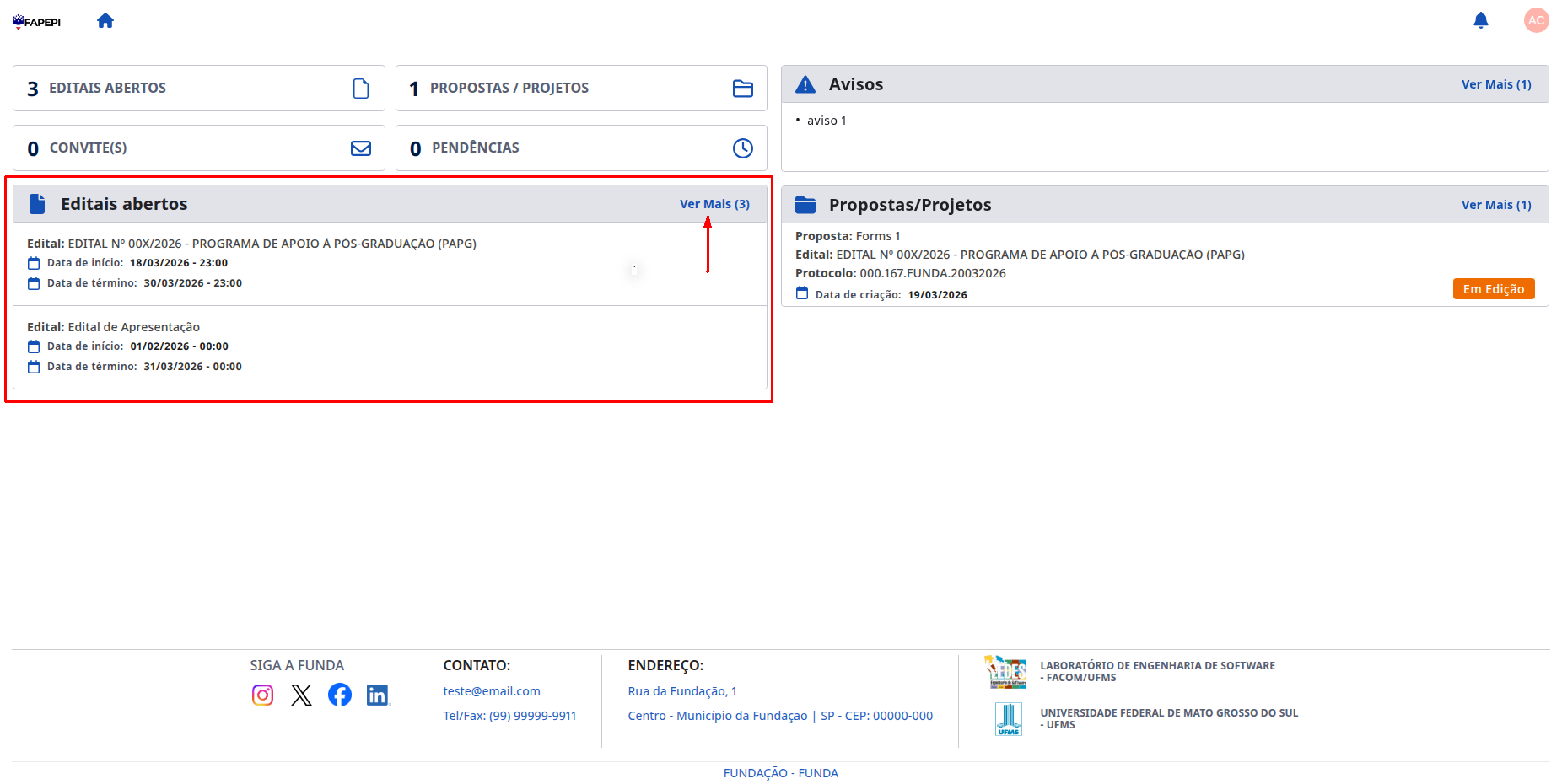
Task: Click the FAPEPI logo
Action: point(37,21)
